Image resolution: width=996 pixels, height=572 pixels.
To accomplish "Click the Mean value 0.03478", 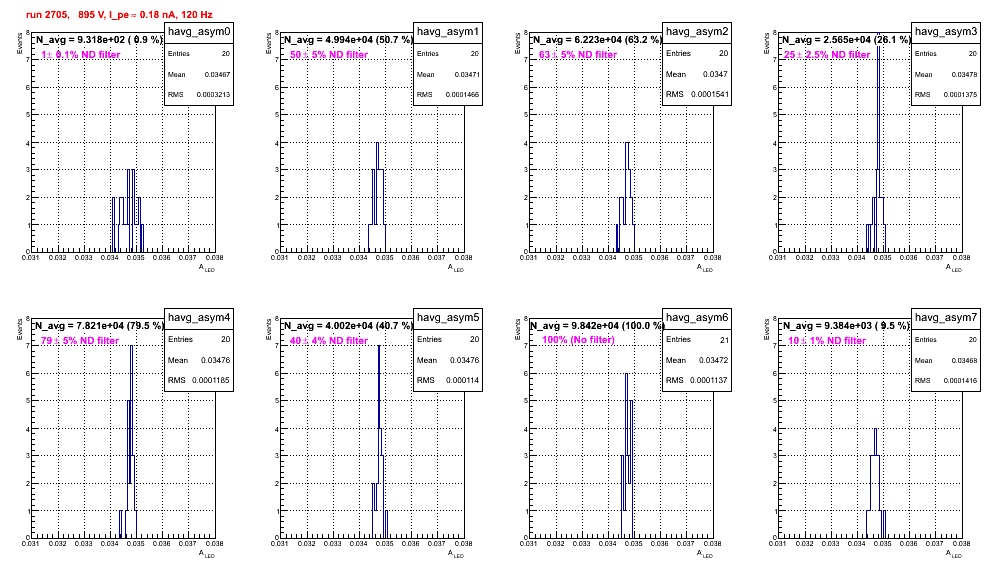I will pyautogui.click(x=964, y=74).
